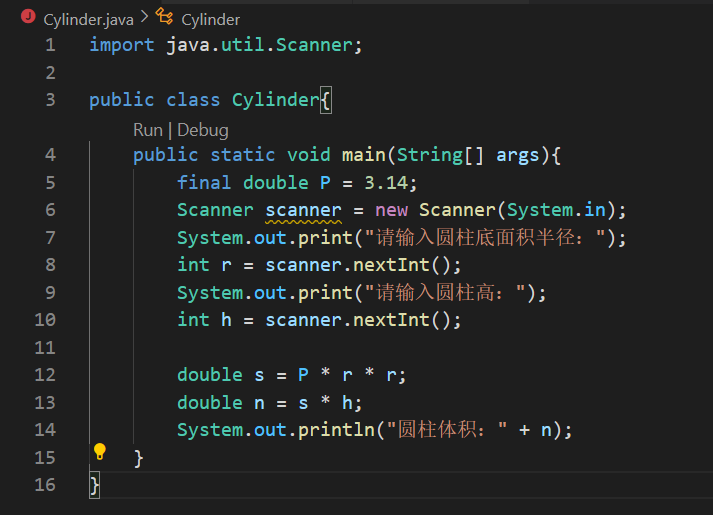713x515 pixels.
Task: Click Run above main method
Action: pos(148,130)
